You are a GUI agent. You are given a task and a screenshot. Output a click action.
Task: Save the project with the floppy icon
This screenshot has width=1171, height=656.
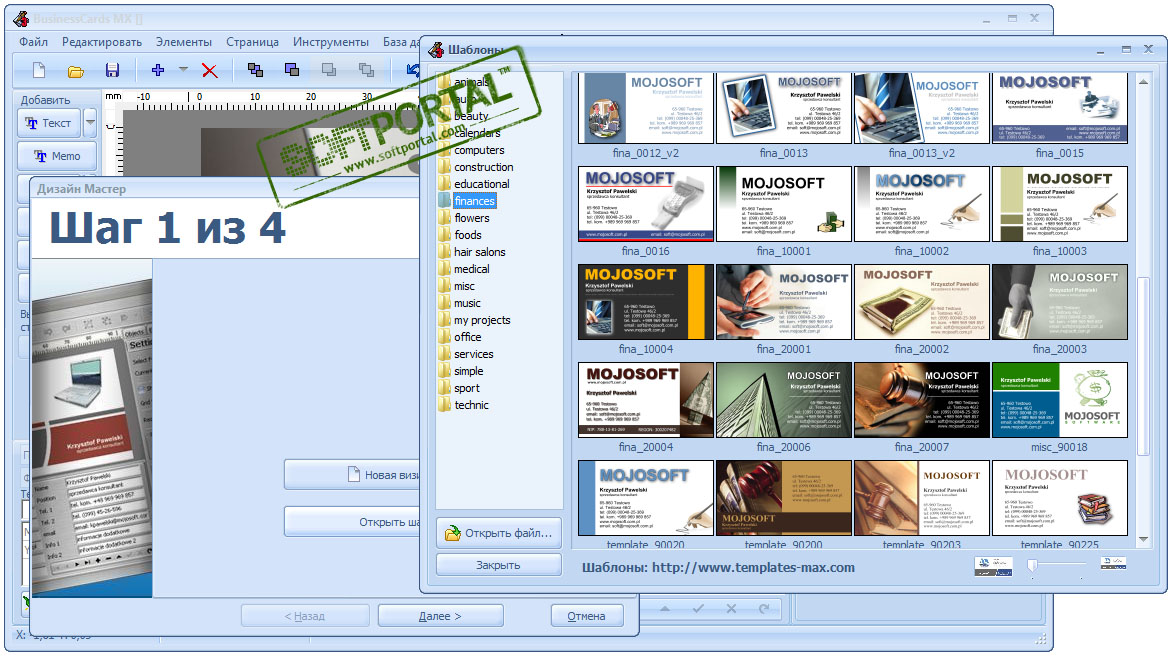click(112, 70)
